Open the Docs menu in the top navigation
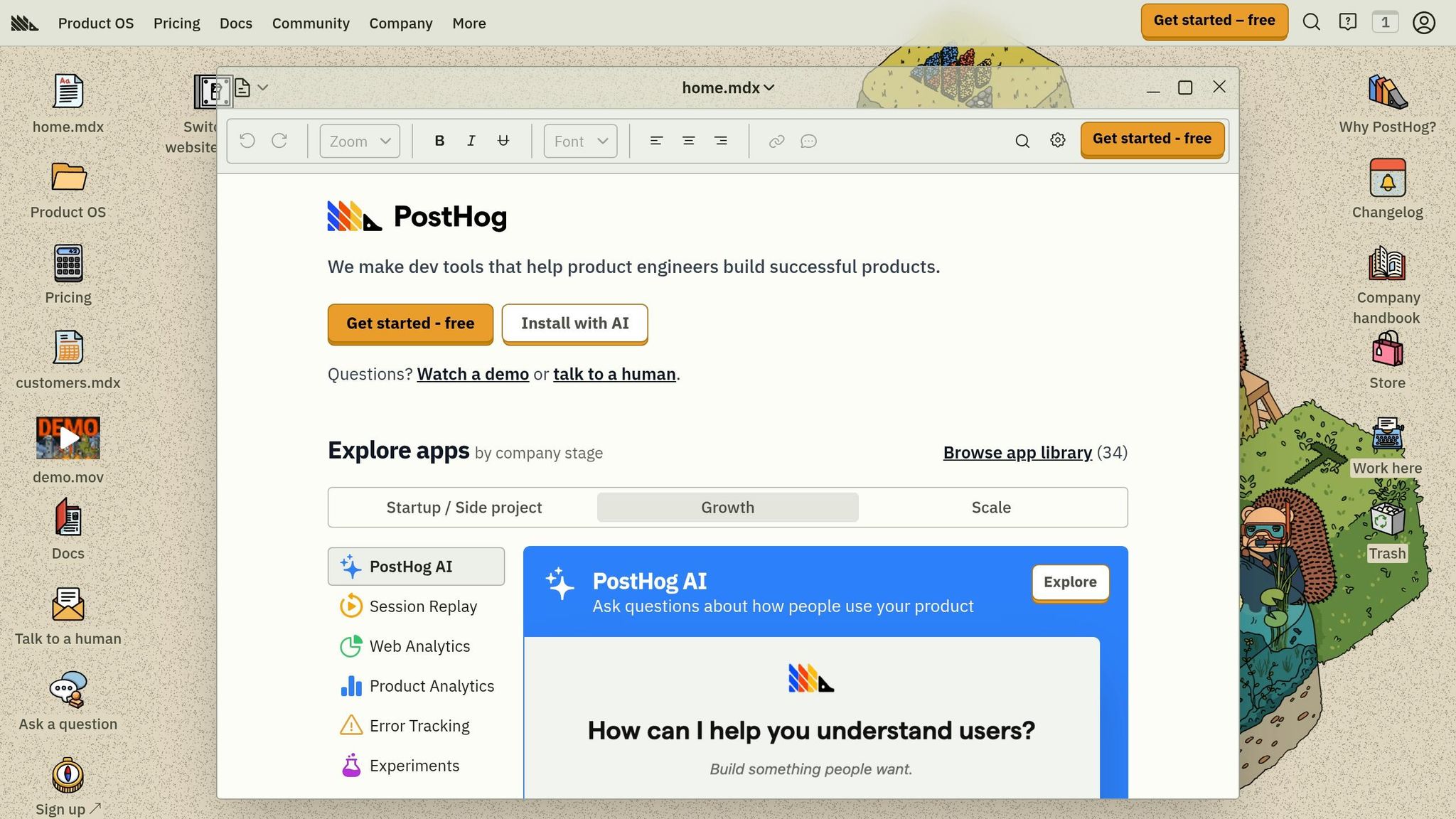The width and height of the screenshot is (1456, 819). [235, 23]
